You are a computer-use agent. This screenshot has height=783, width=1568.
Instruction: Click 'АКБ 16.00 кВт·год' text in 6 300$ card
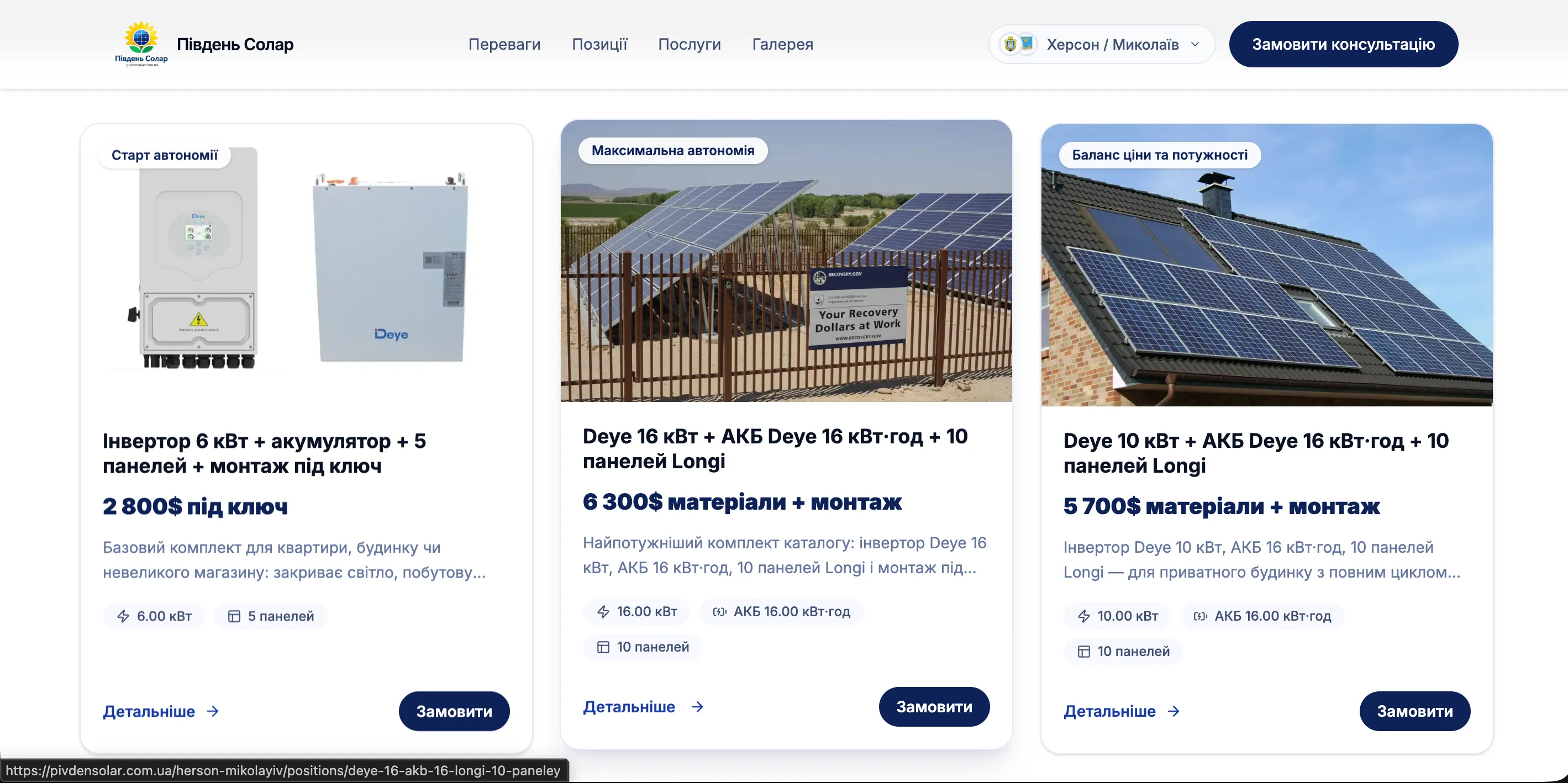792,611
